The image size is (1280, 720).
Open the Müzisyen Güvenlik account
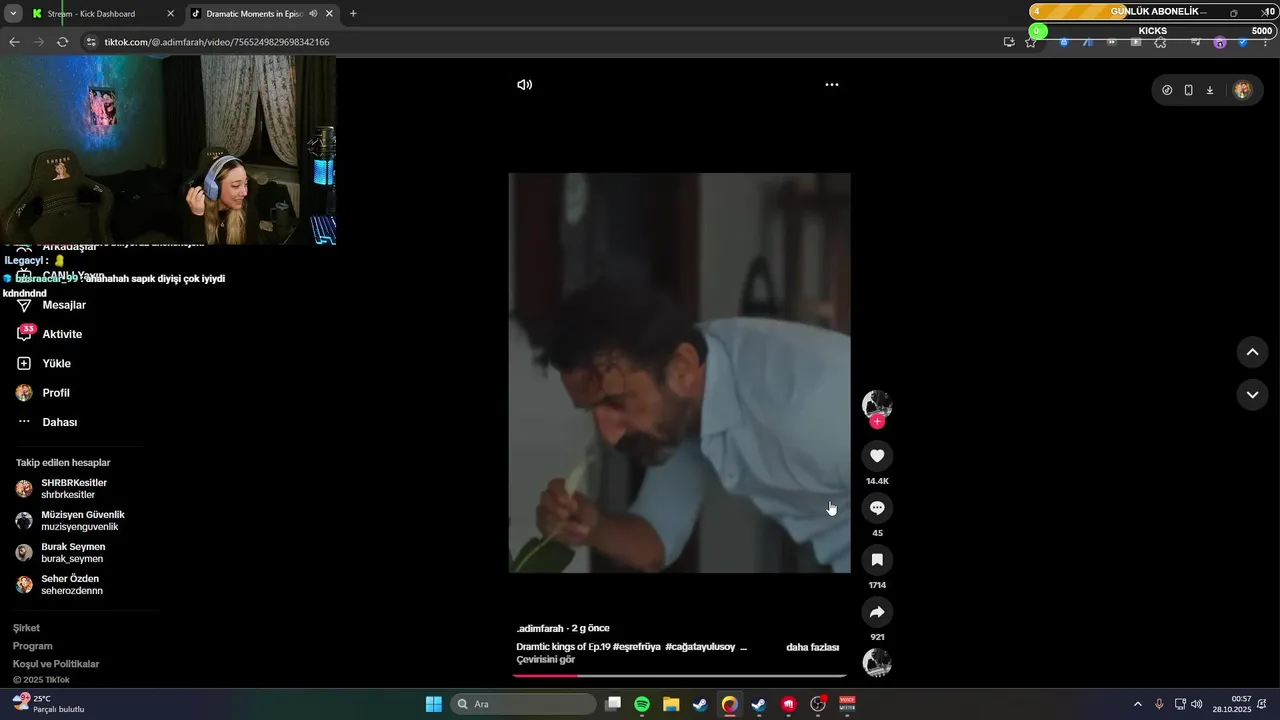(70, 520)
